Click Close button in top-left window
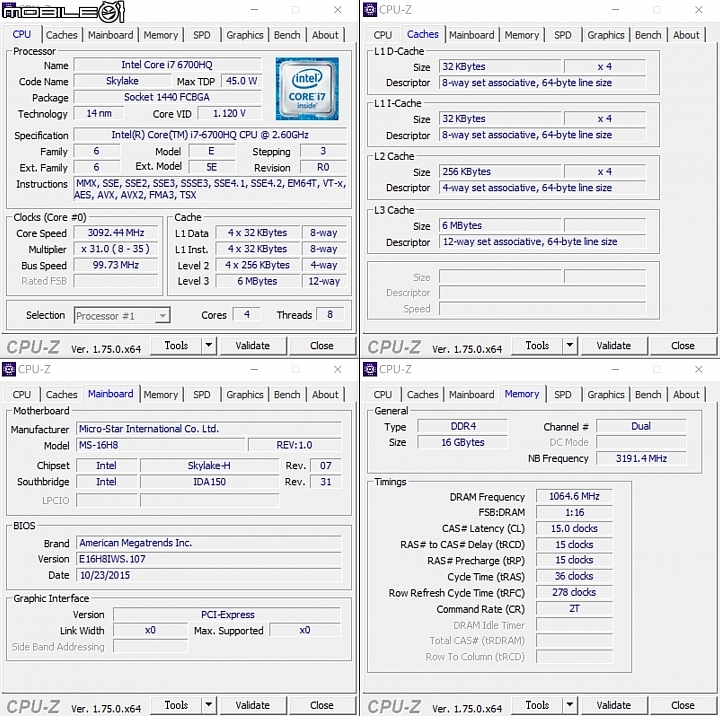This screenshot has width=720, height=716. click(321, 345)
